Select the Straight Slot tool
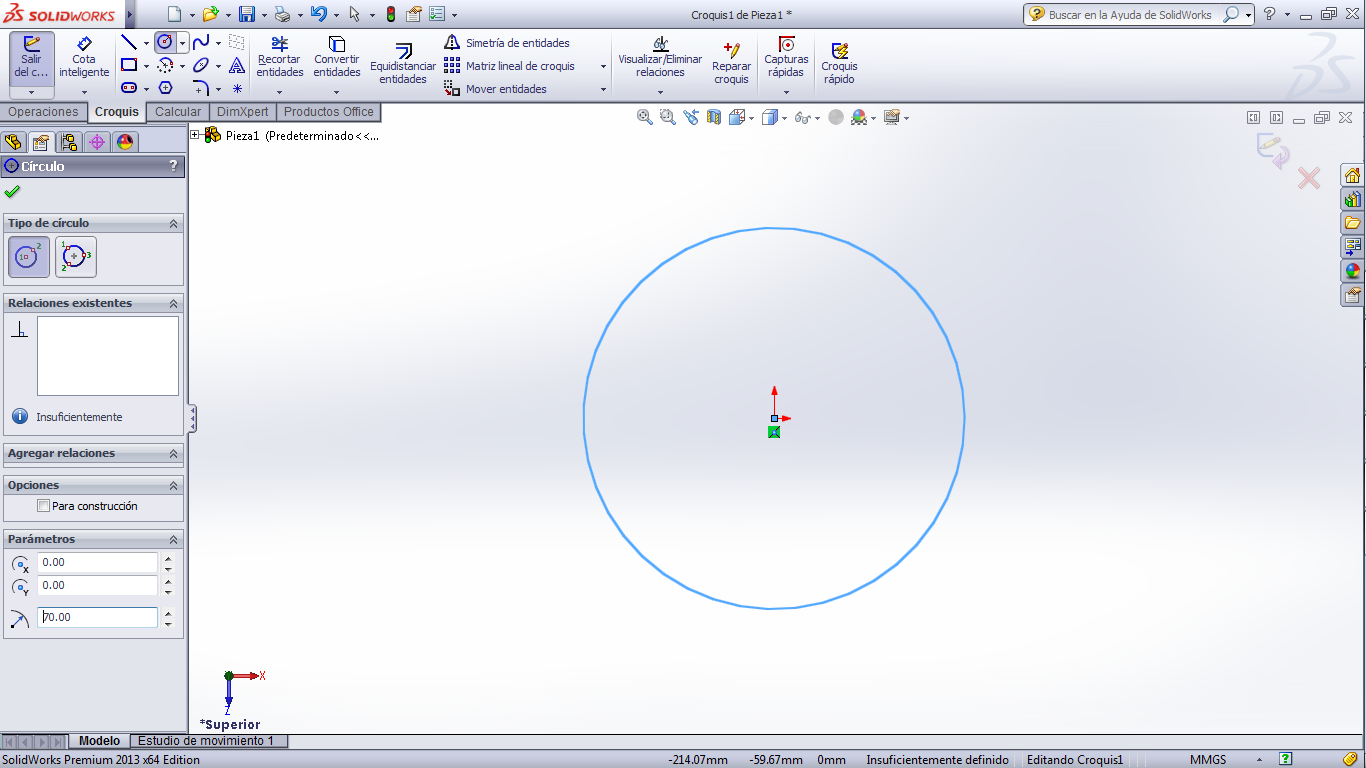 point(128,88)
